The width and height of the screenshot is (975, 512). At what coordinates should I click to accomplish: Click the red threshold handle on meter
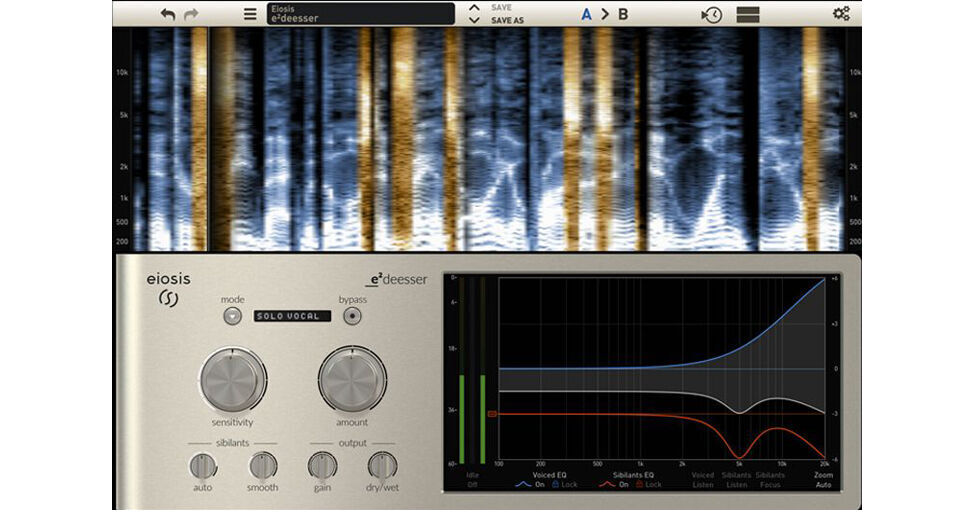coord(492,413)
